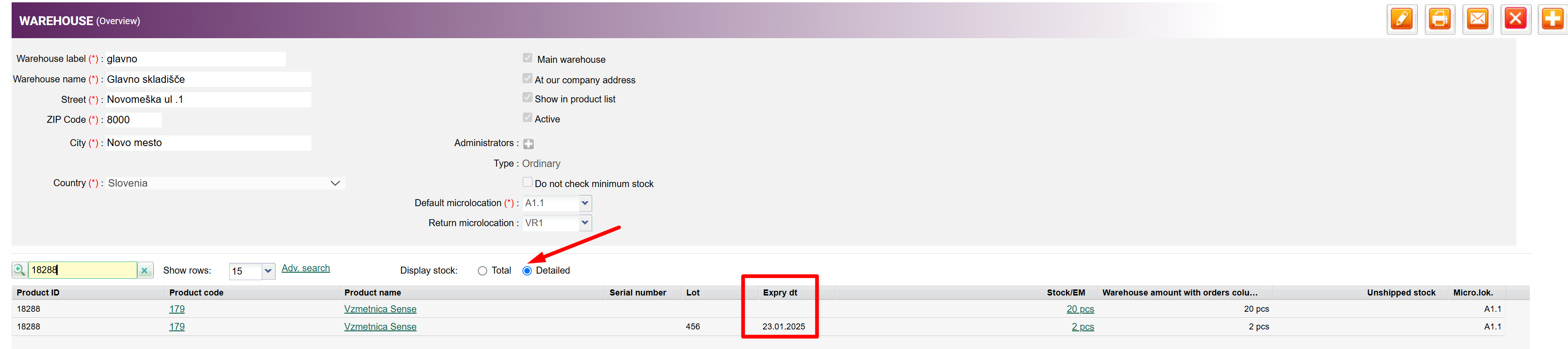This screenshot has width=1568, height=349.
Task: Sort by the Lot column header
Action: 693,292
